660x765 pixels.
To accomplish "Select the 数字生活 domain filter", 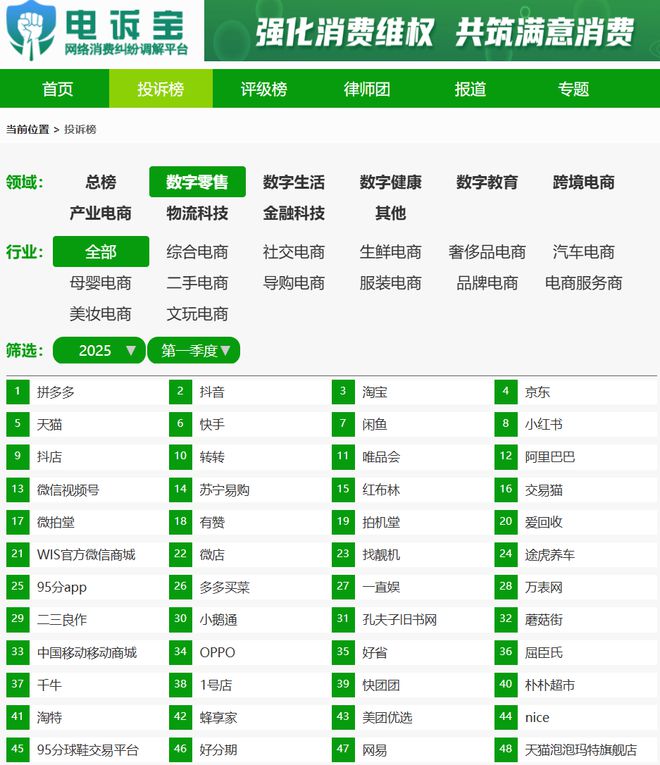I will click(x=294, y=182).
